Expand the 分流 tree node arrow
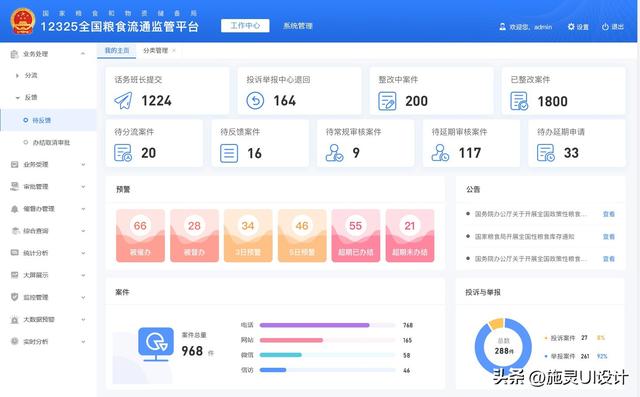 point(17,75)
